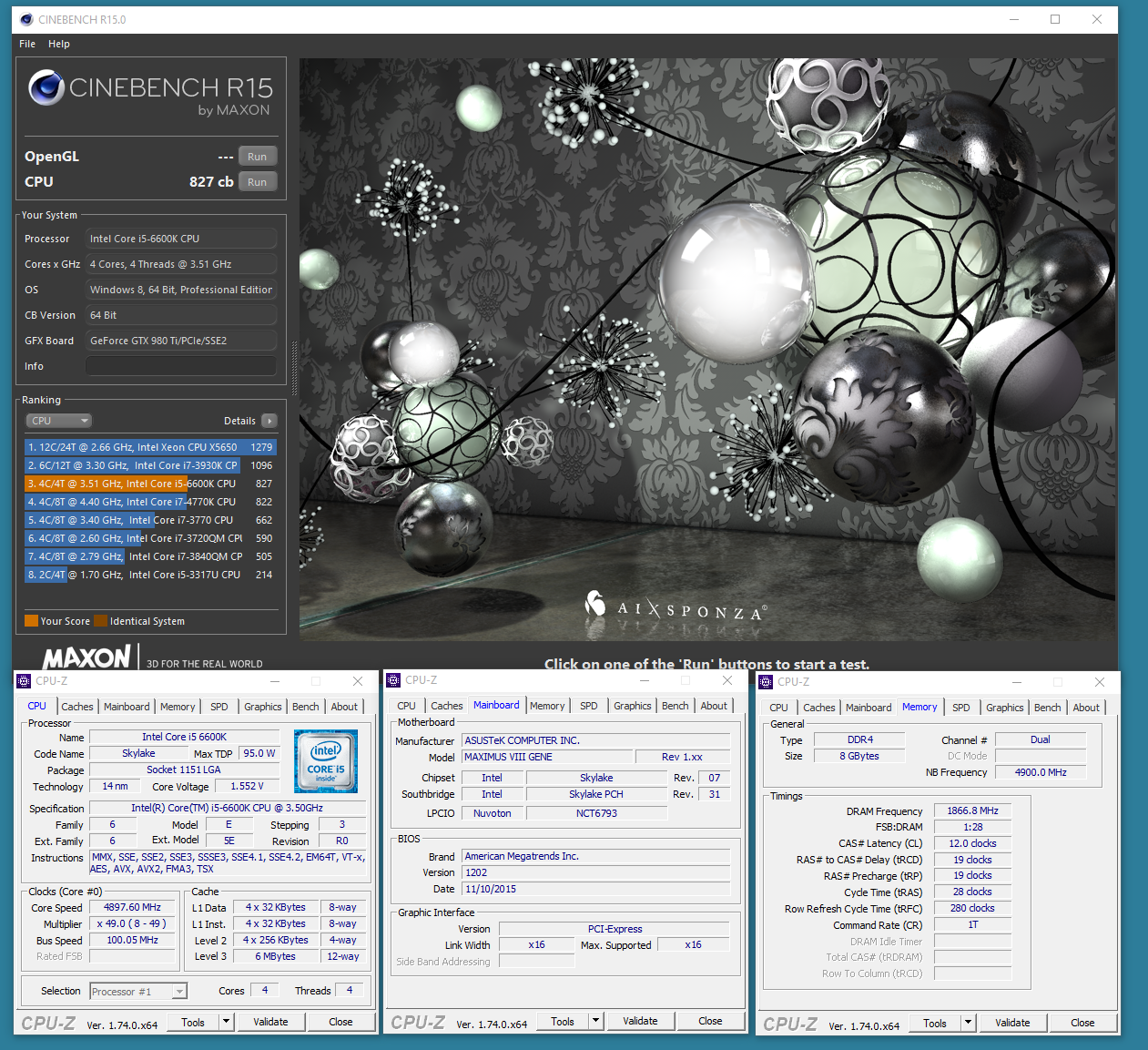1148x1050 pixels.
Task: Click the Cinebench R15 logo sphere
Action: pyautogui.click(x=46, y=88)
